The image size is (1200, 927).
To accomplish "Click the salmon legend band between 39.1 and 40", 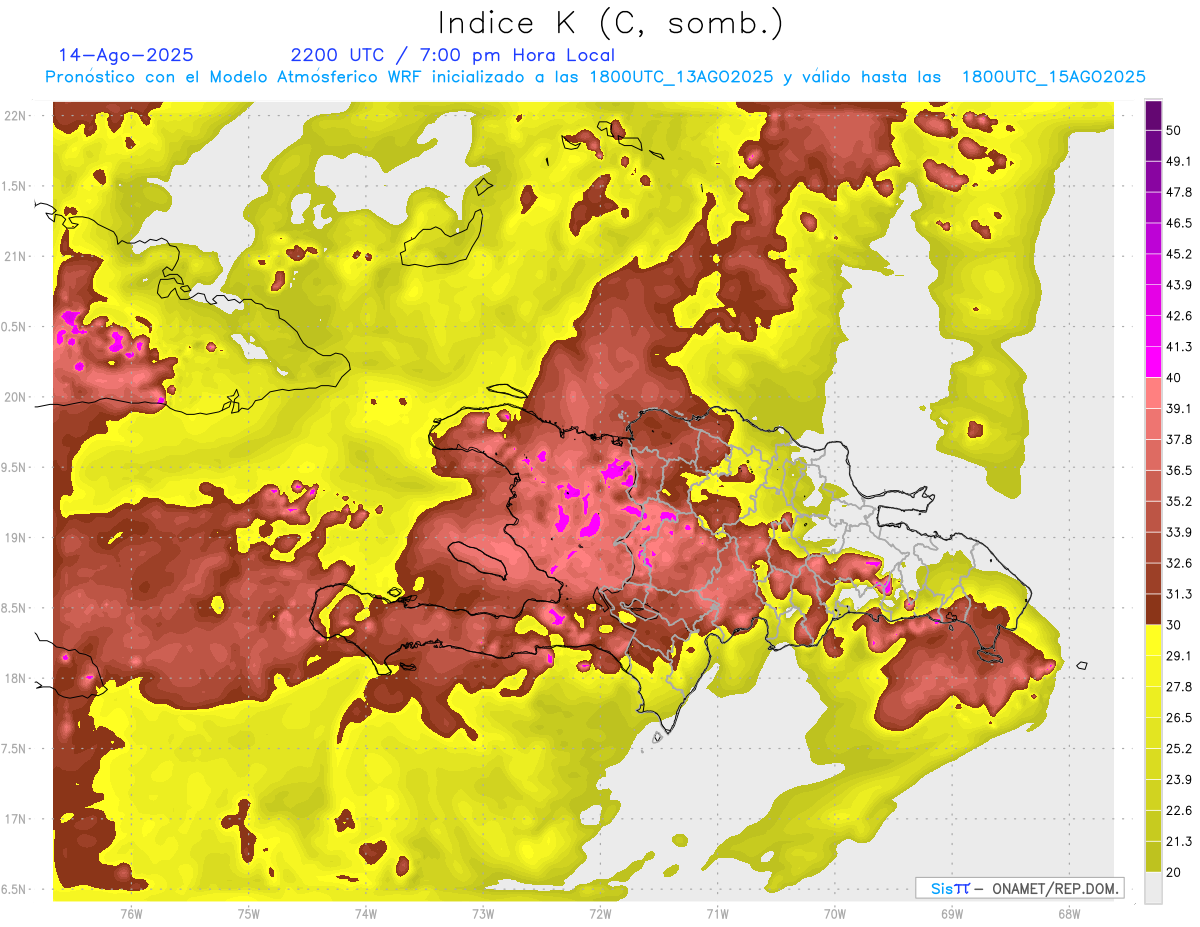I will tap(1153, 393).
